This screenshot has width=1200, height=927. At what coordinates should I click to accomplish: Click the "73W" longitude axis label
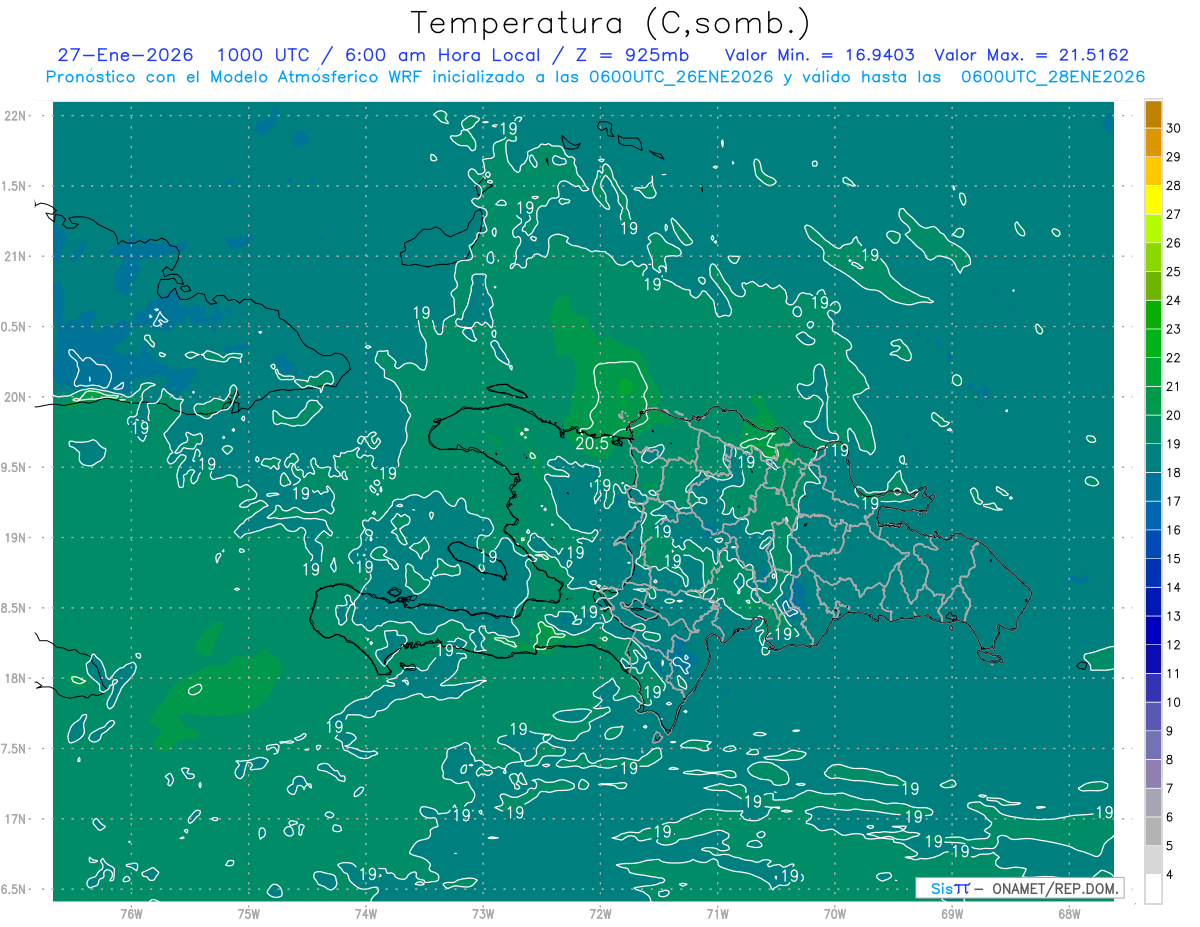point(483,913)
